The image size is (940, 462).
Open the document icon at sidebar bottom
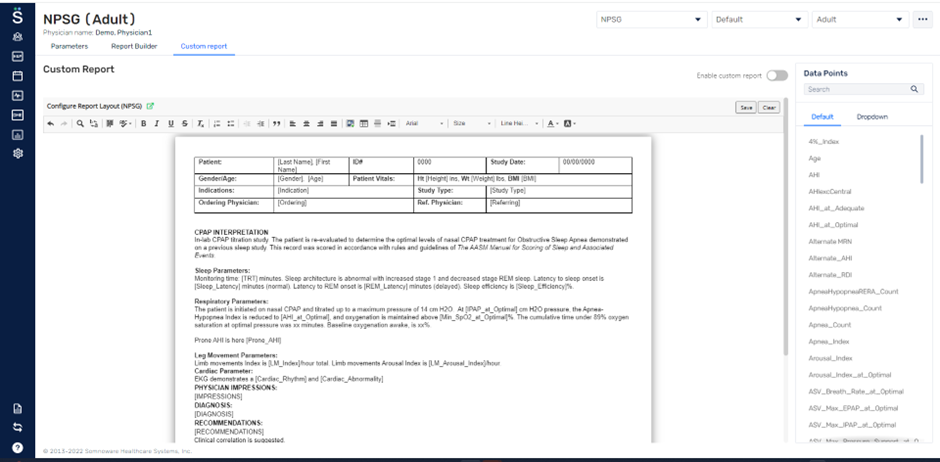click(17, 409)
